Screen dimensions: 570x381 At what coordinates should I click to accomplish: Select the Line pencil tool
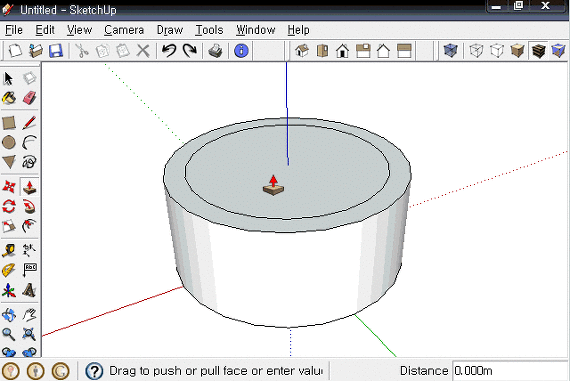(x=29, y=123)
